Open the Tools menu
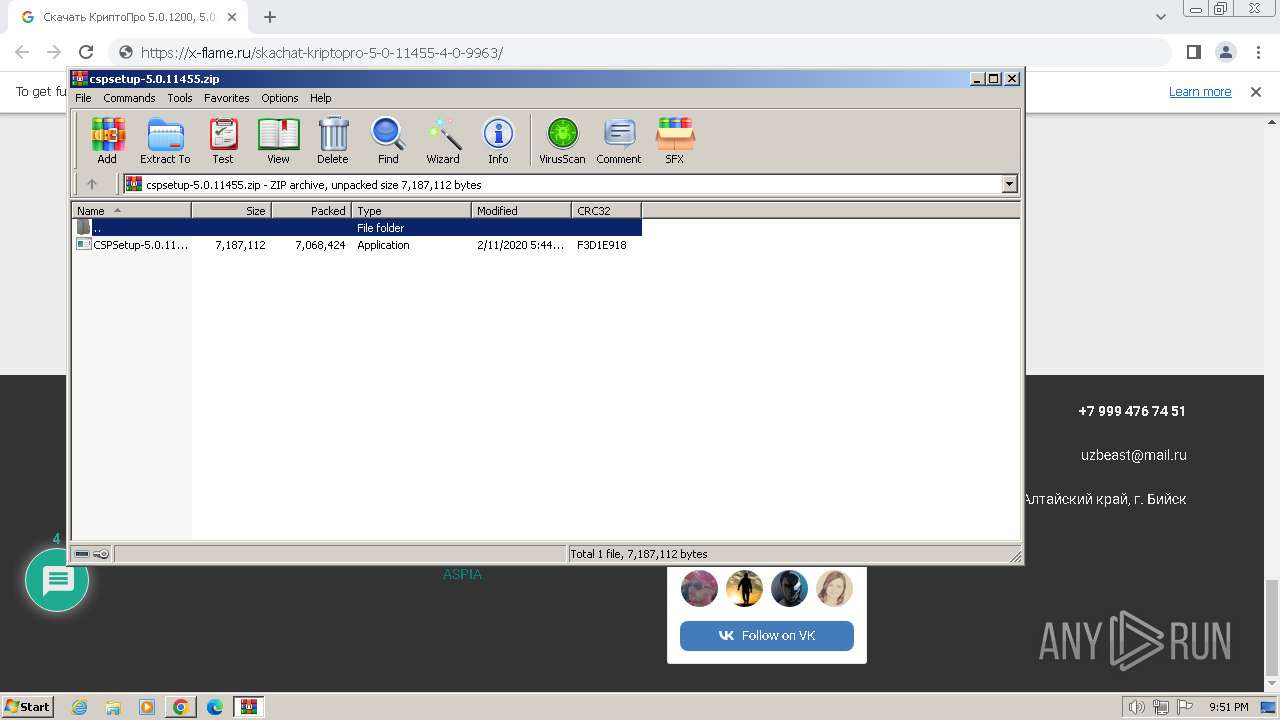This screenshot has height=720, width=1280. [x=180, y=98]
